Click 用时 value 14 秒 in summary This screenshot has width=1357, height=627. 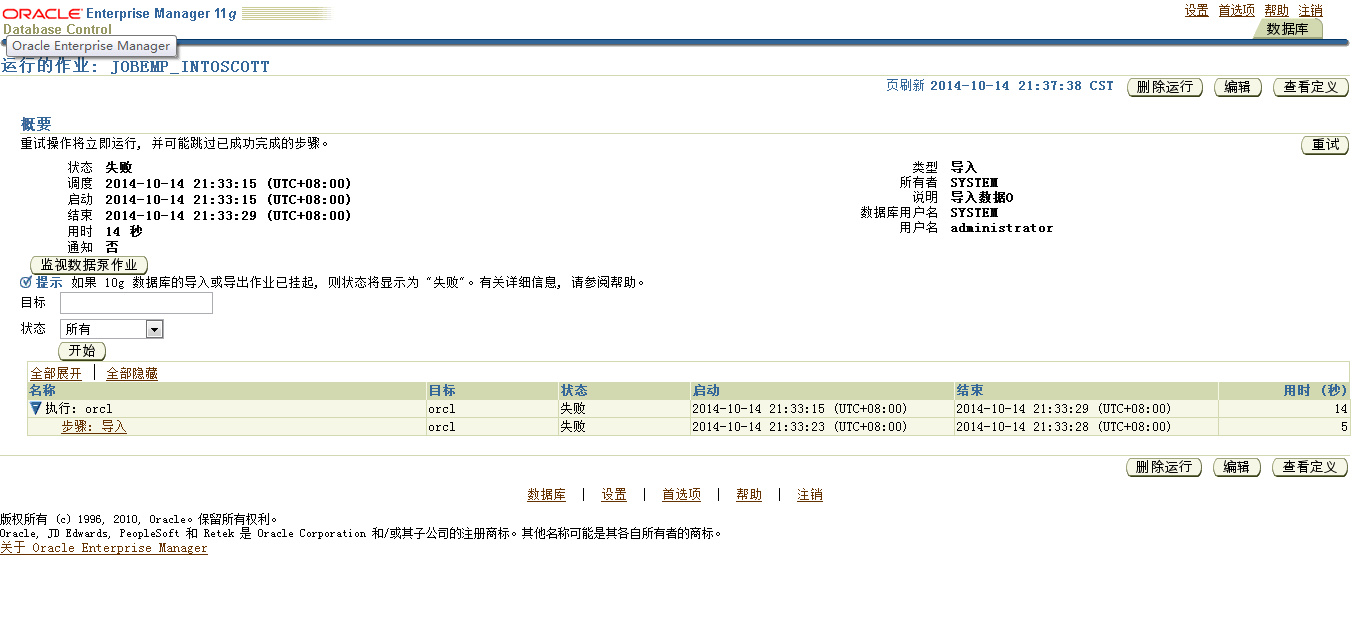point(124,231)
